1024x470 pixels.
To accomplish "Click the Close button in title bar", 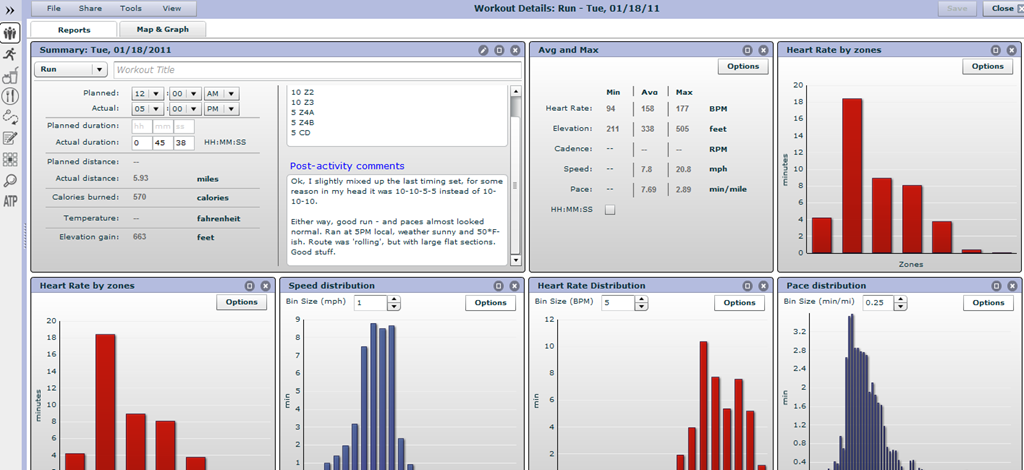I will 1003,8.
